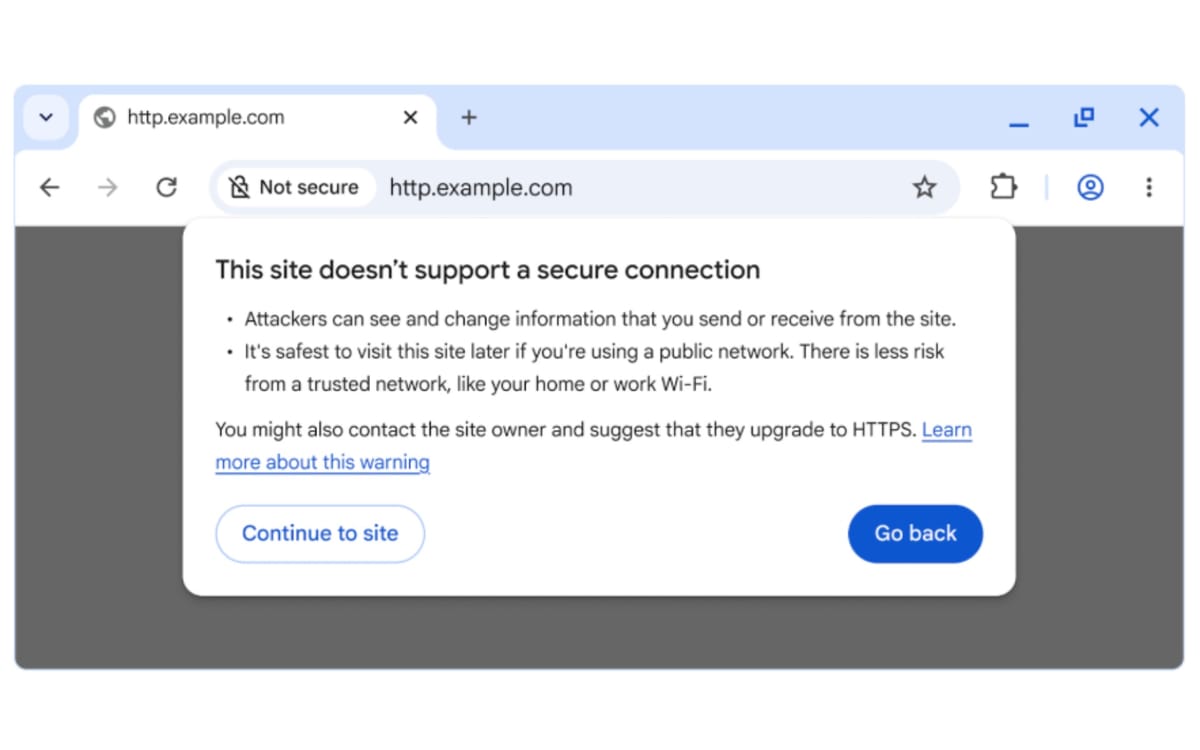Open the profile account icon
The width and height of the screenshot is (1200, 750).
tap(1090, 187)
